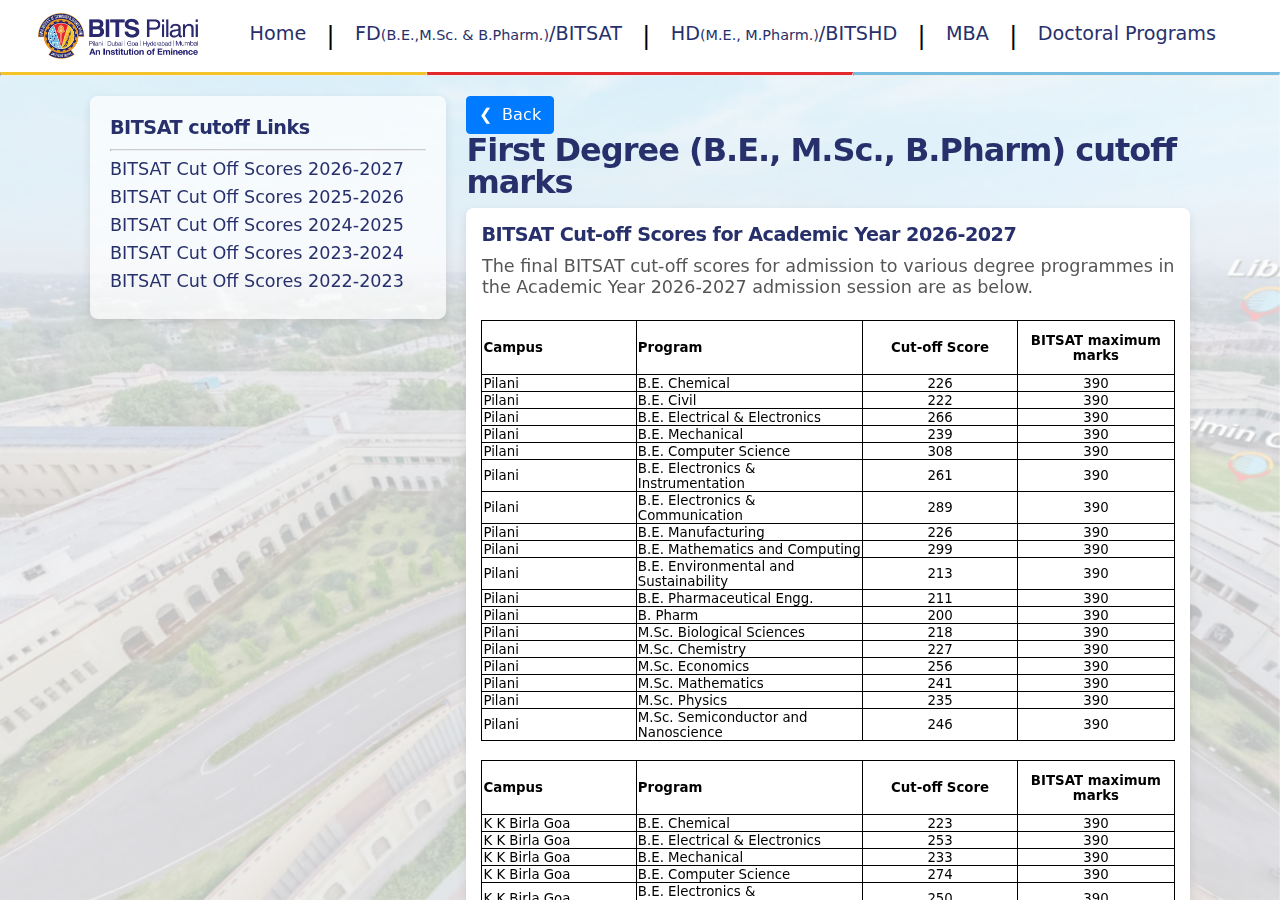The width and height of the screenshot is (1280, 900).
Task: Open FD (B.E., M.Sc. & B.Pharm.)/BITSAT menu
Action: tap(488, 34)
